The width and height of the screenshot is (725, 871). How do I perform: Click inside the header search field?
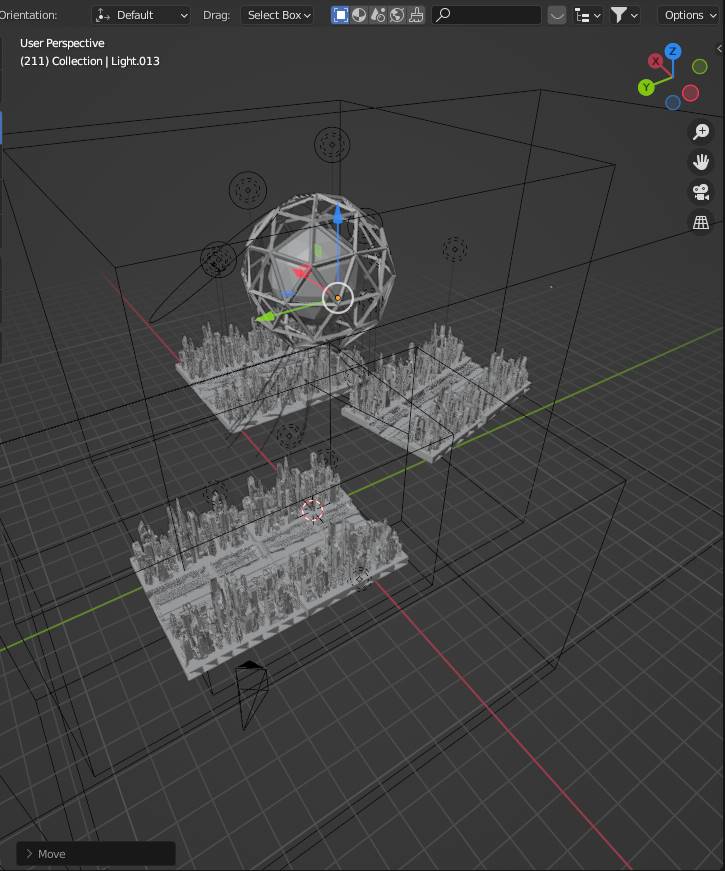[x=486, y=15]
